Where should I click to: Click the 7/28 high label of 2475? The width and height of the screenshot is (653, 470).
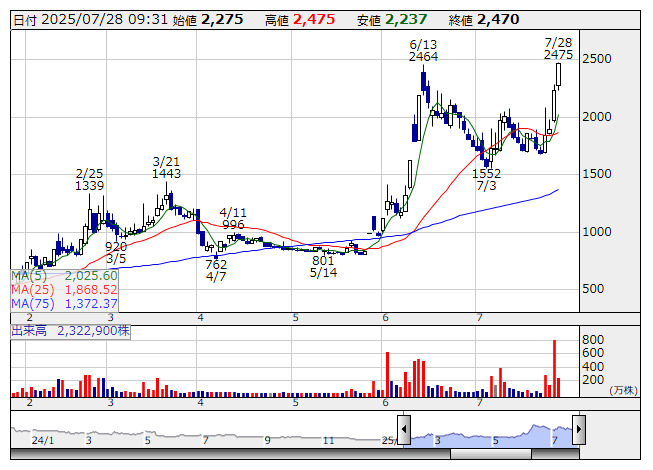(558, 55)
